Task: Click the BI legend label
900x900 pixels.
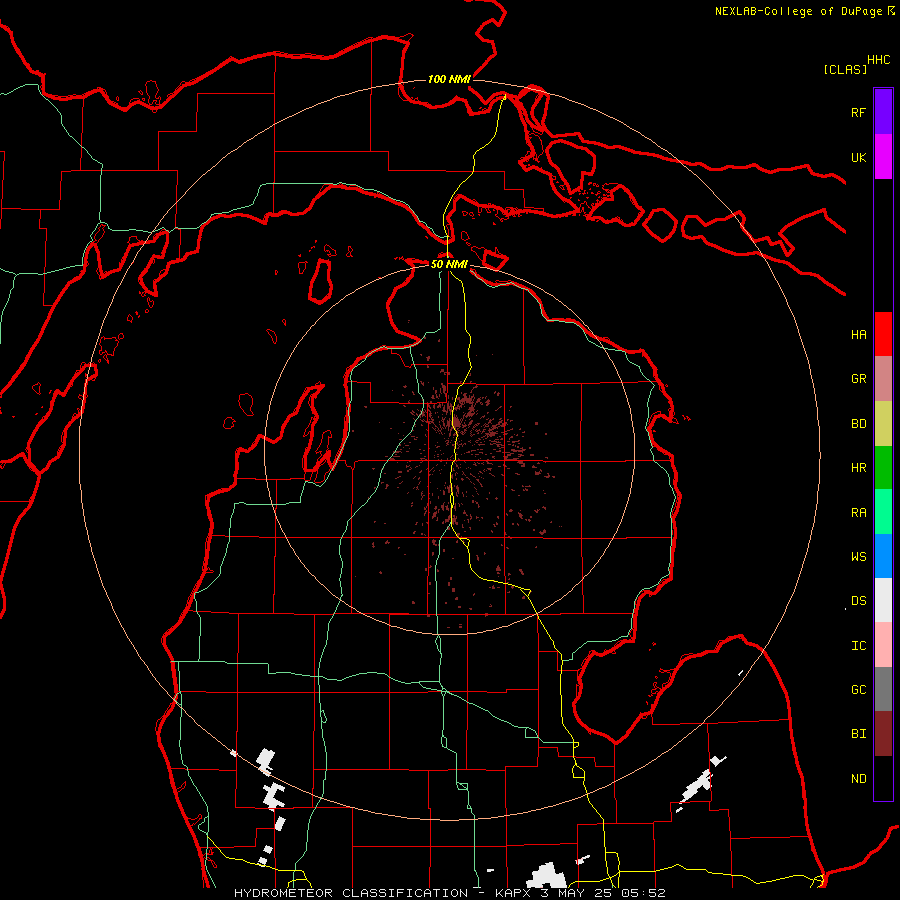Action: (858, 734)
